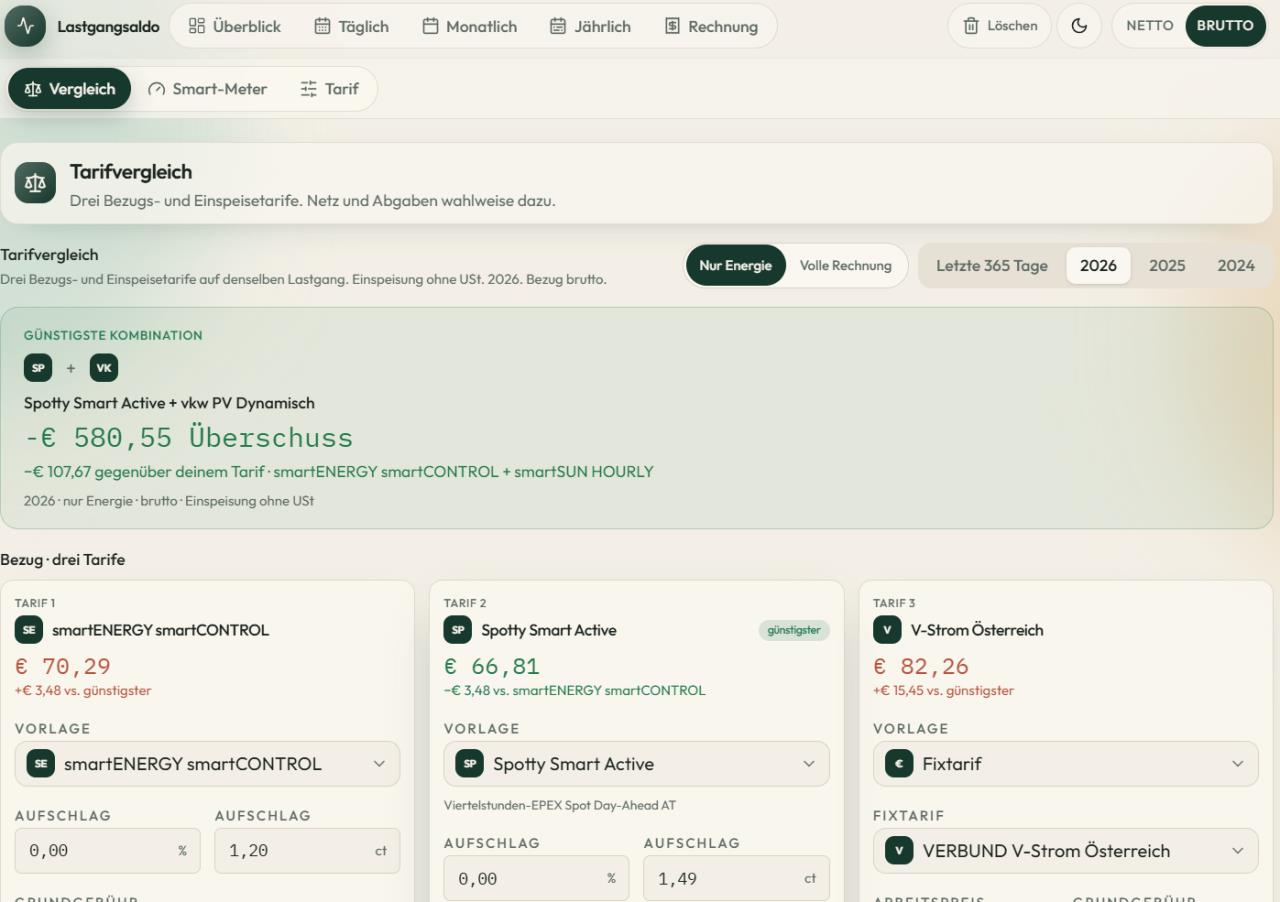
Task: Open the Smart-Meter sub-tab
Action: (208, 89)
